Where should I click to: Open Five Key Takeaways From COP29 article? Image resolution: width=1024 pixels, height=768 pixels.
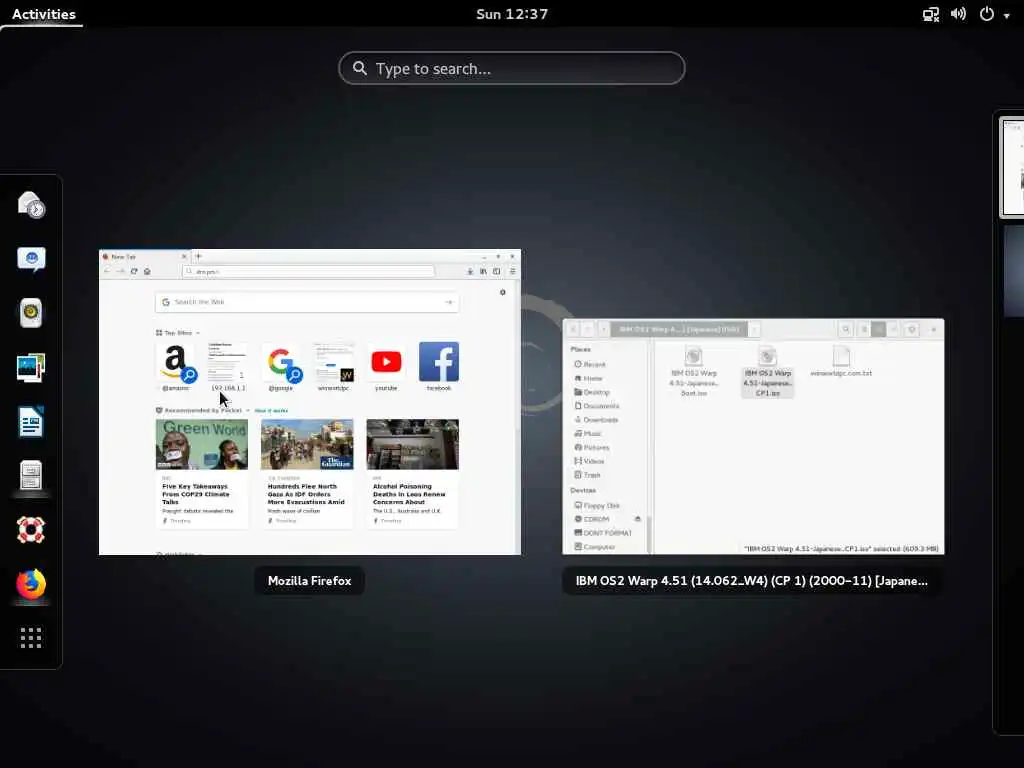pyautogui.click(x=202, y=473)
